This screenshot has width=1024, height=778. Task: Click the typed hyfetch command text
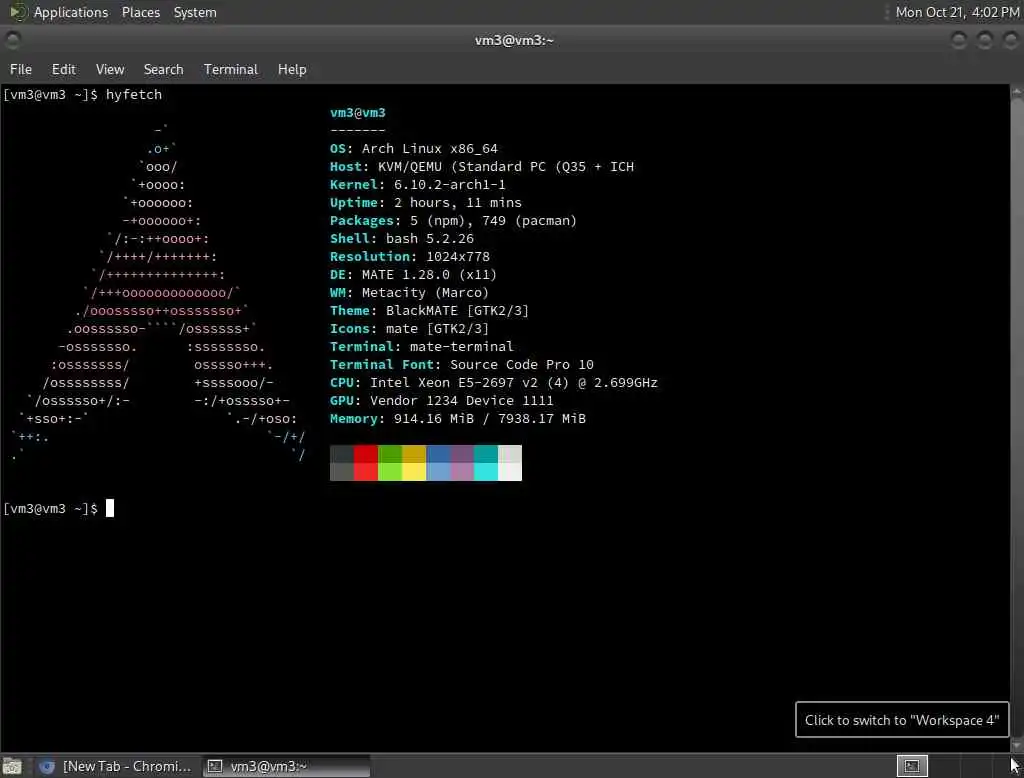134,95
